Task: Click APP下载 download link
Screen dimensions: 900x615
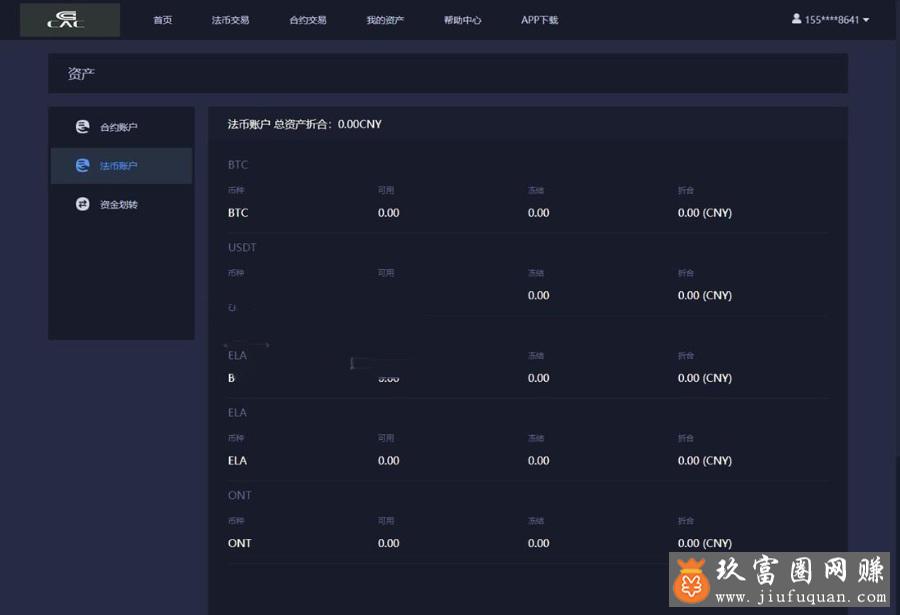Action: [540, 20]
